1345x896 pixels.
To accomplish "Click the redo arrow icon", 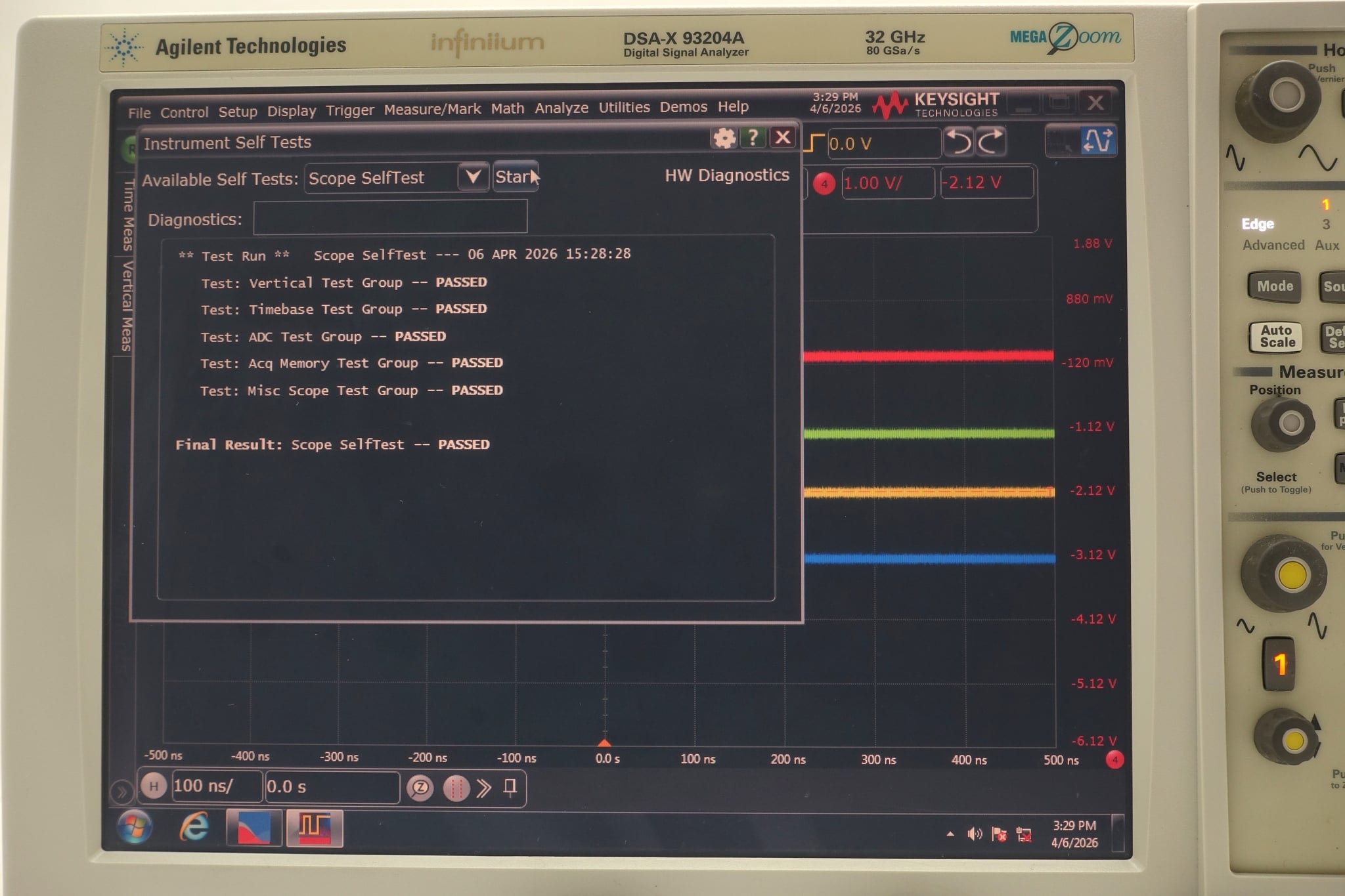I will 990,141.
